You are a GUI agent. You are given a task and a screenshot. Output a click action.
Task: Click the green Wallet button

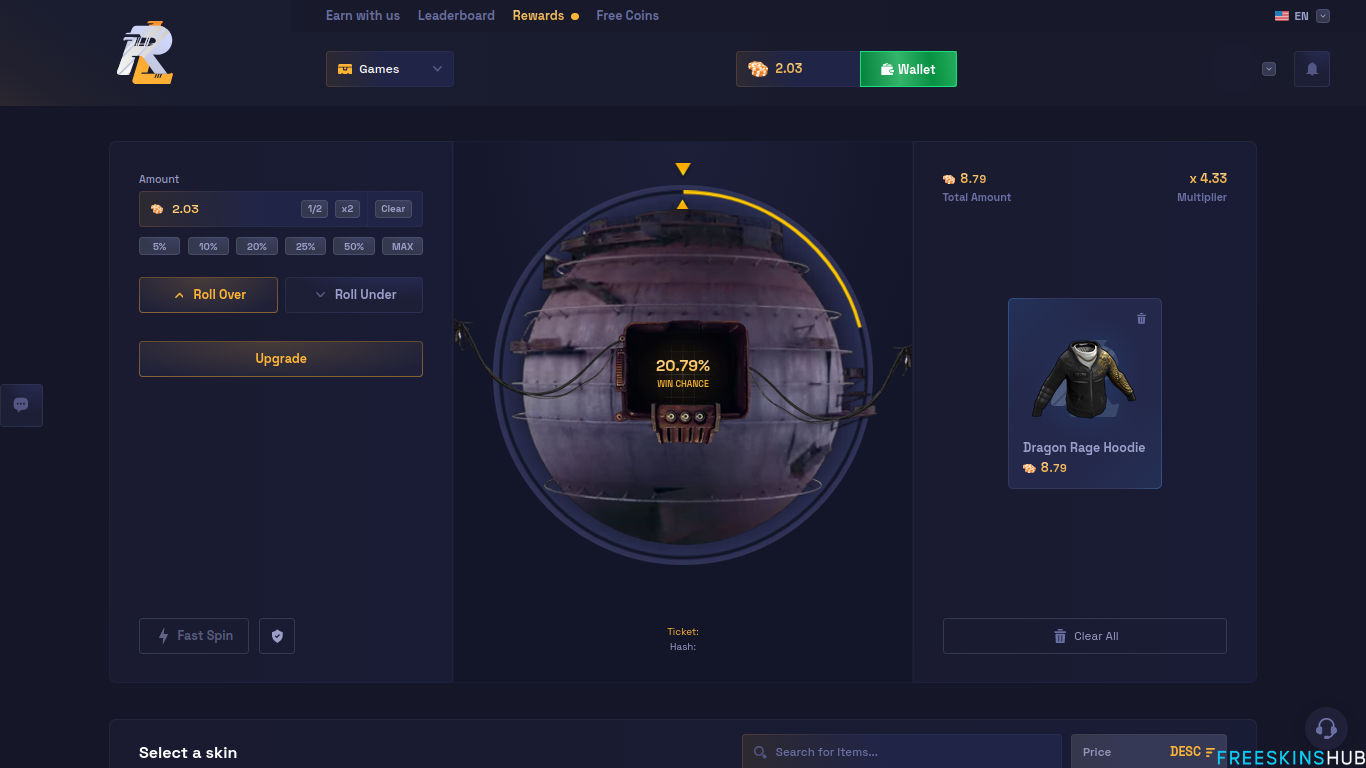pos(908,69)
